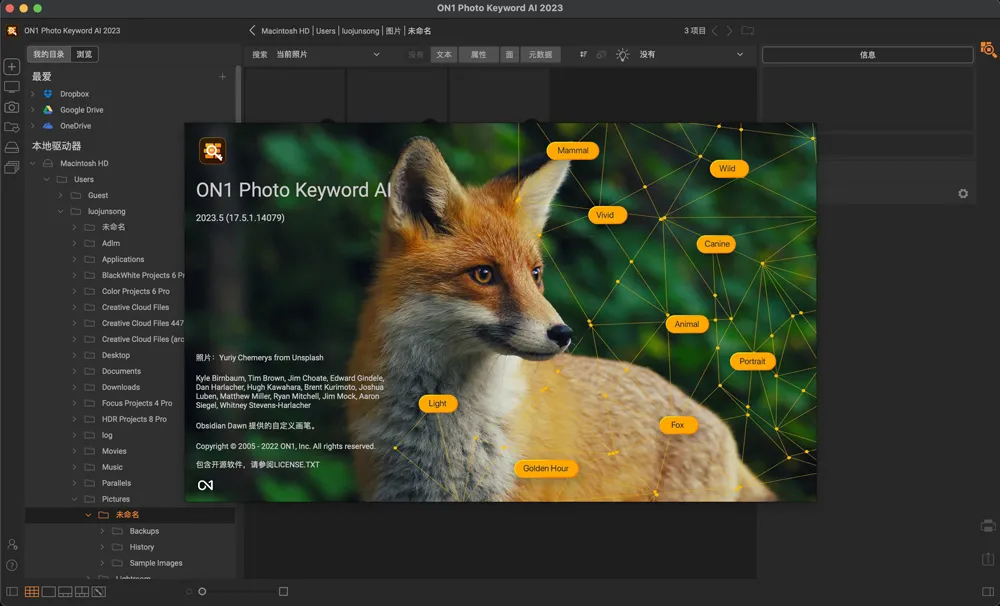Open the 没有 filter preset dropdown
This screenshot has height=606, width=1000.
pyautogui.click(x=692, y=55)
